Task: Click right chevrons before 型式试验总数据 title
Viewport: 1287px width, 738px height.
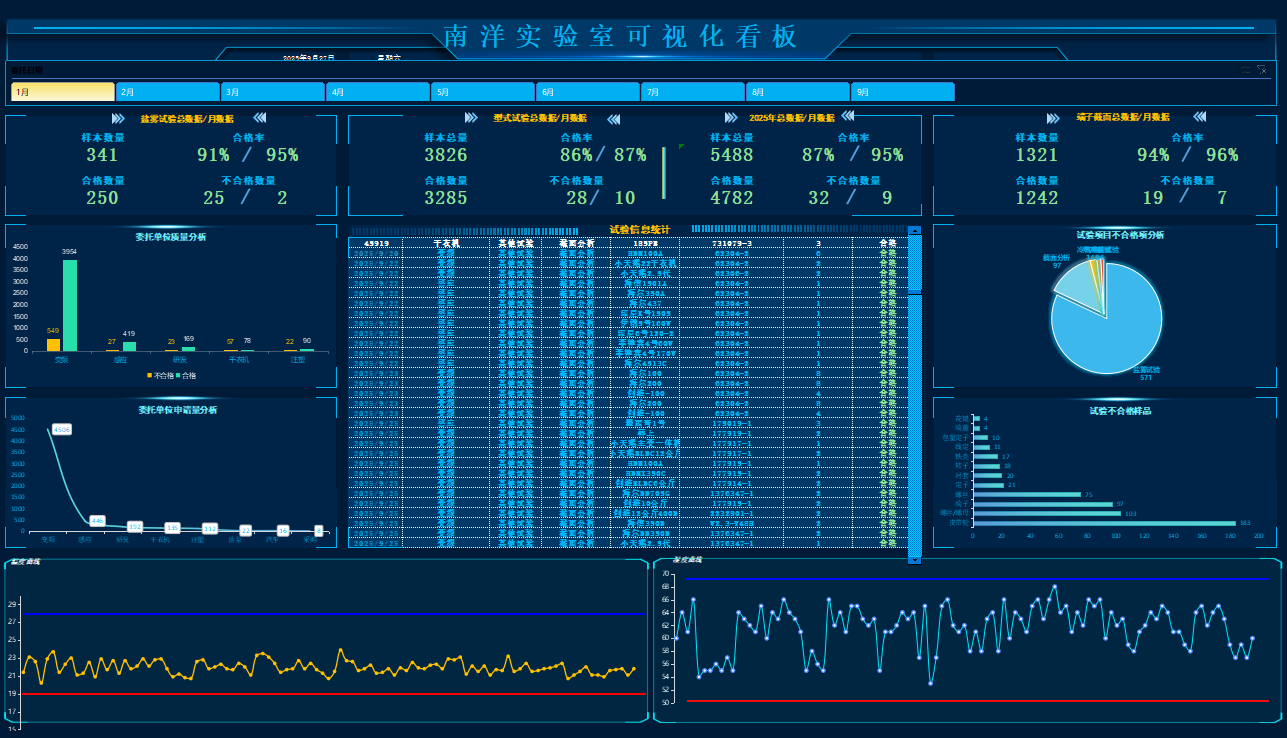Action: pyautogui.click(x=471, y=118)
